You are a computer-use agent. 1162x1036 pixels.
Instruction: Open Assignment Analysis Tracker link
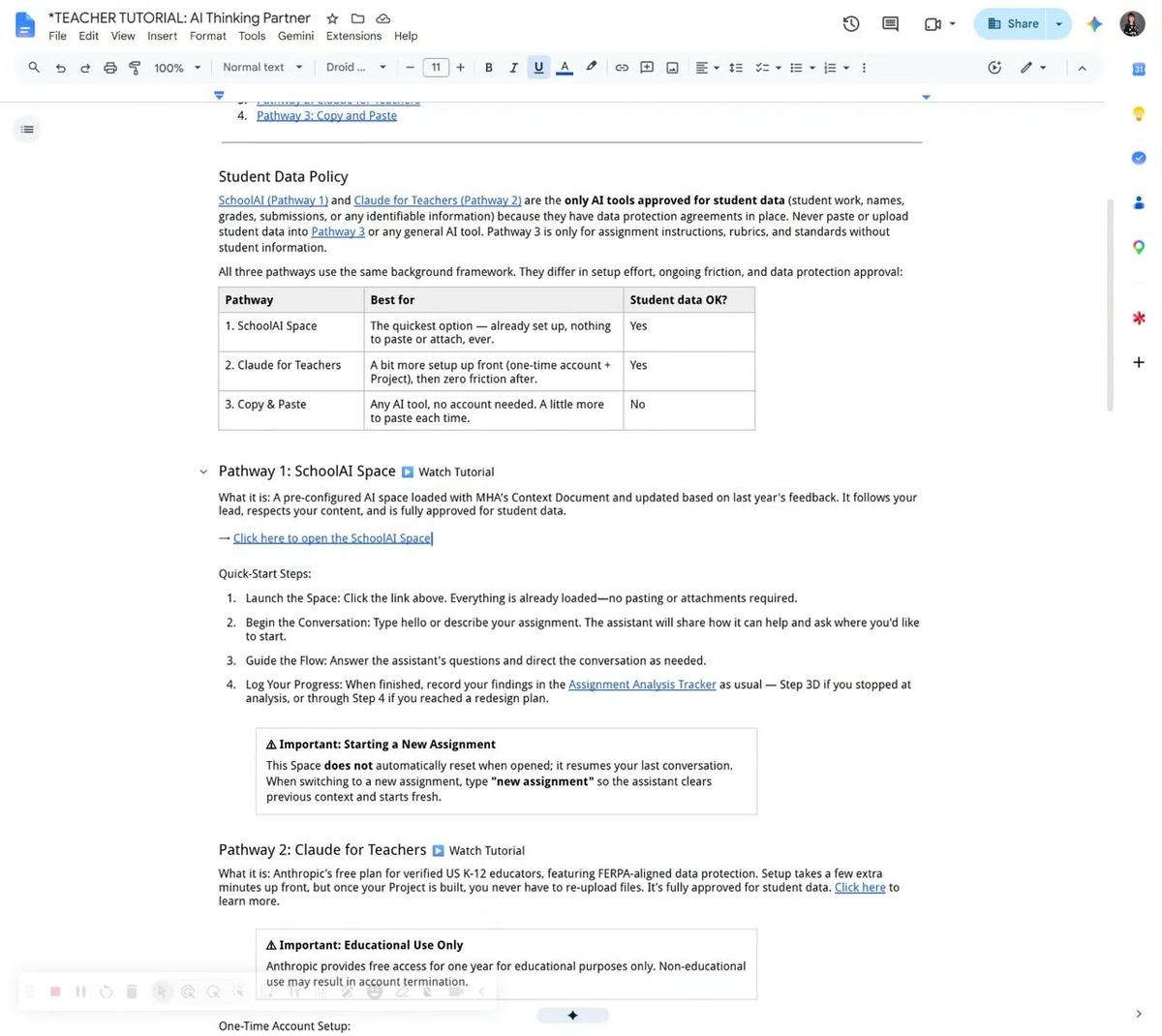(642, 685)
